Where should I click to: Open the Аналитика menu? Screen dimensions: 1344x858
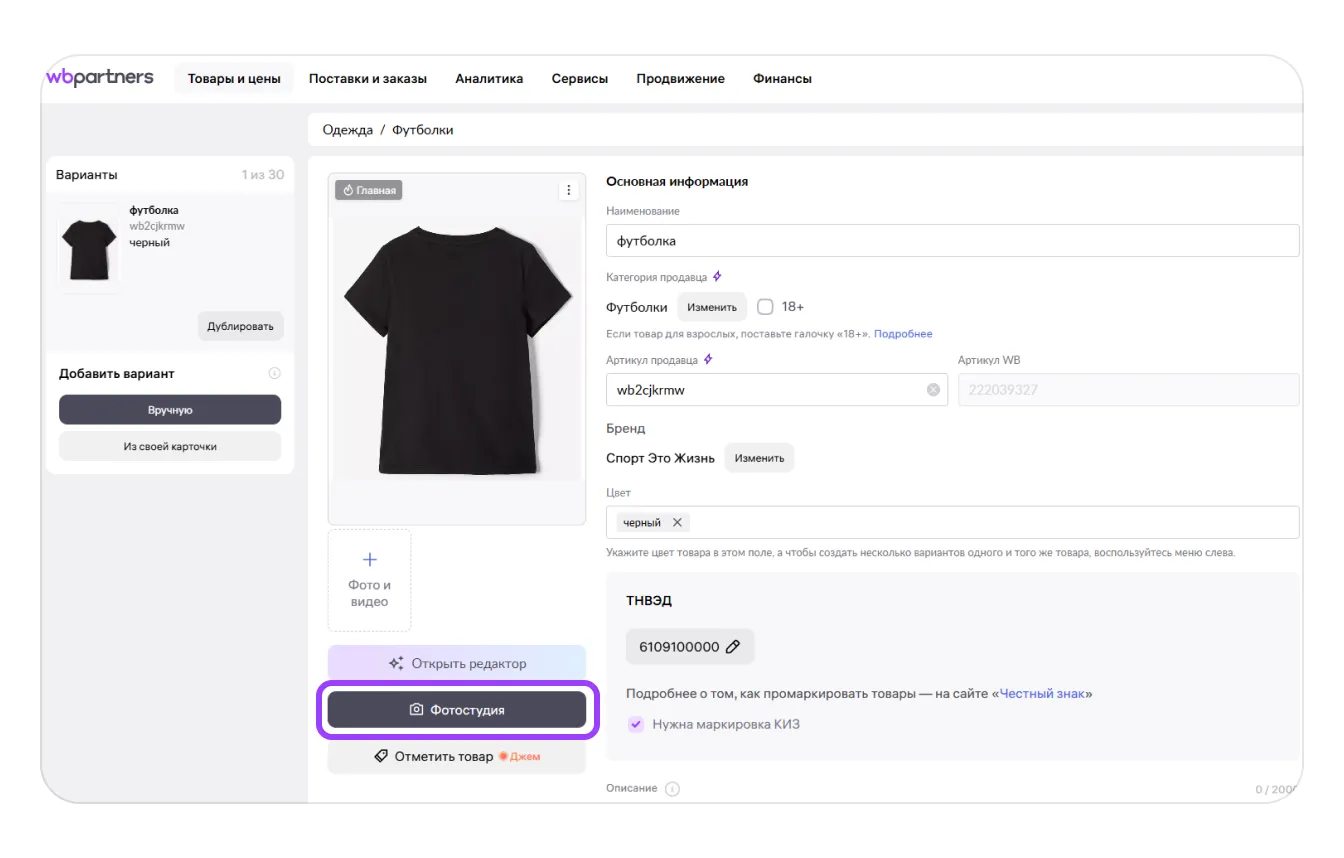[489, 79]
